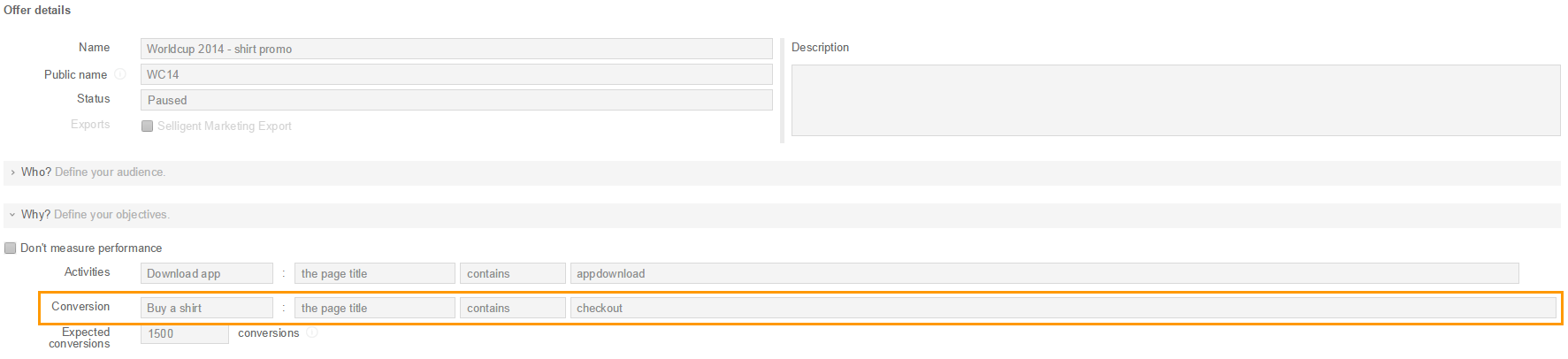This screenshot has width=1568, height=359.
Task: Select the Buy a shirt conversion field
Action: pos(206,309)
